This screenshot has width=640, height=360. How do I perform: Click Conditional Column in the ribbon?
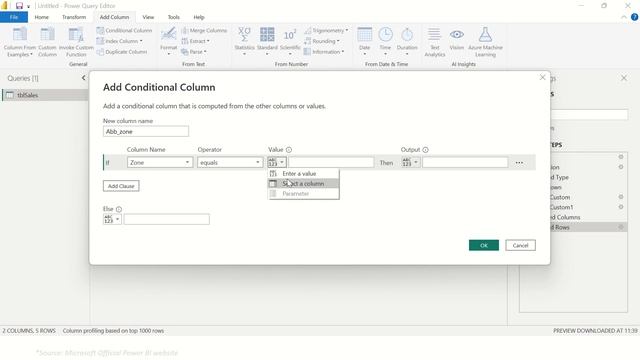(124, 31)
